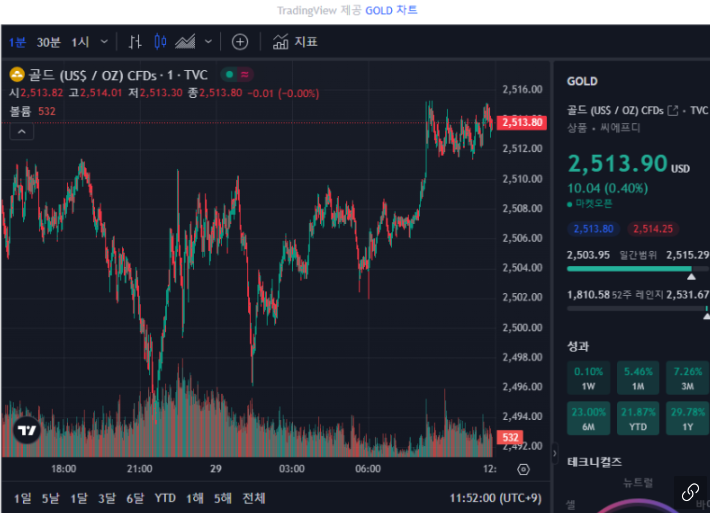This screenshot has width=710, height=513.
Task: Click the gold symbol logo icon
Action: tap(17, 74)
